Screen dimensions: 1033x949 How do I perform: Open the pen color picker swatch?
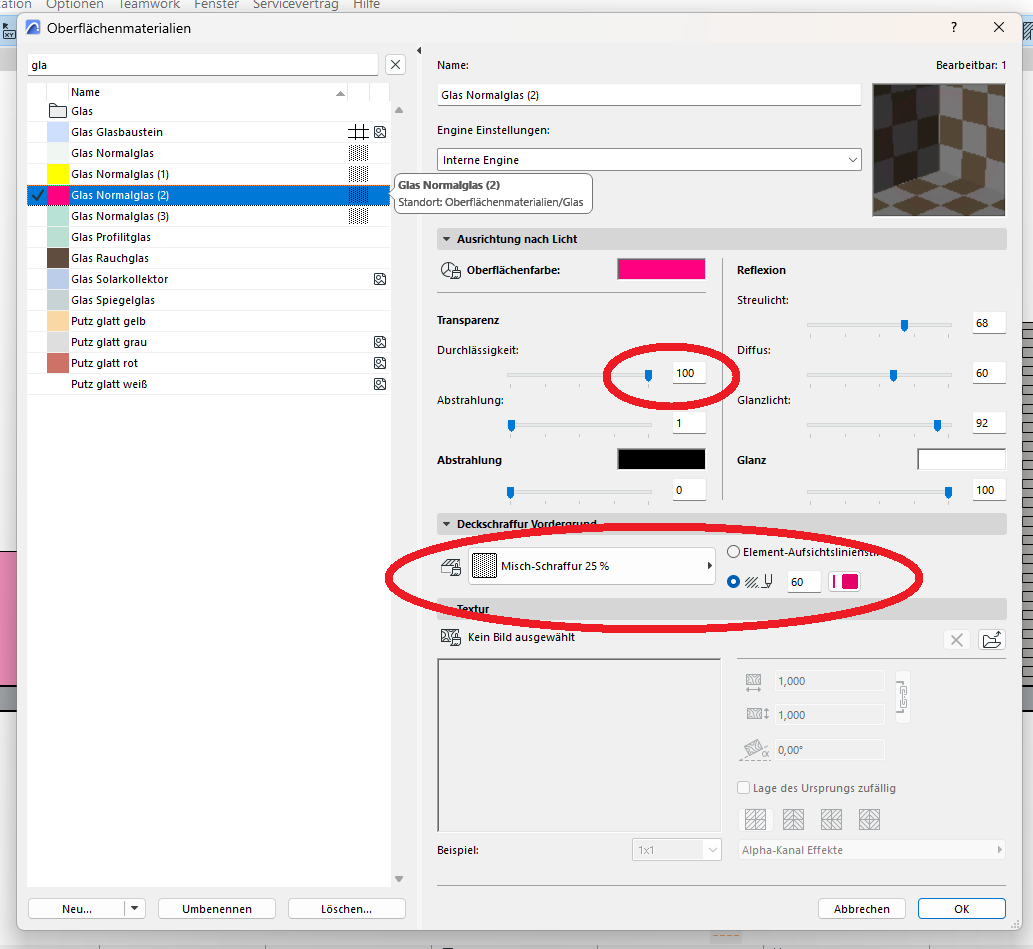845,582
